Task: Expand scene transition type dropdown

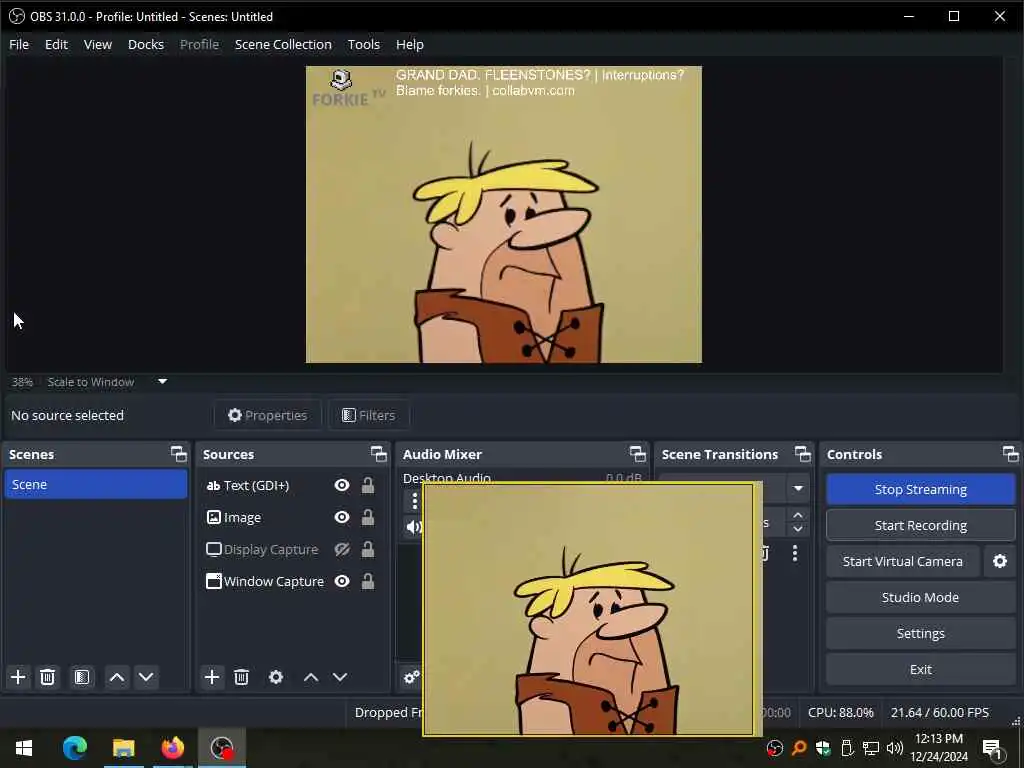Action: (798, 488)
